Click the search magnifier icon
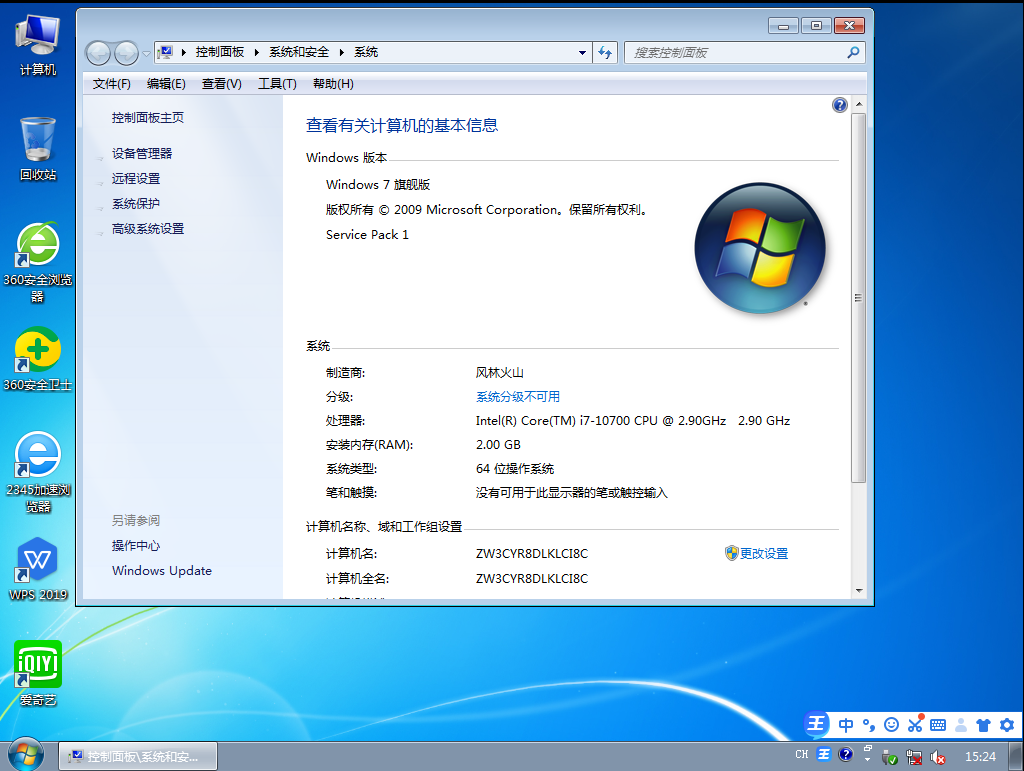 coord(853,52)
